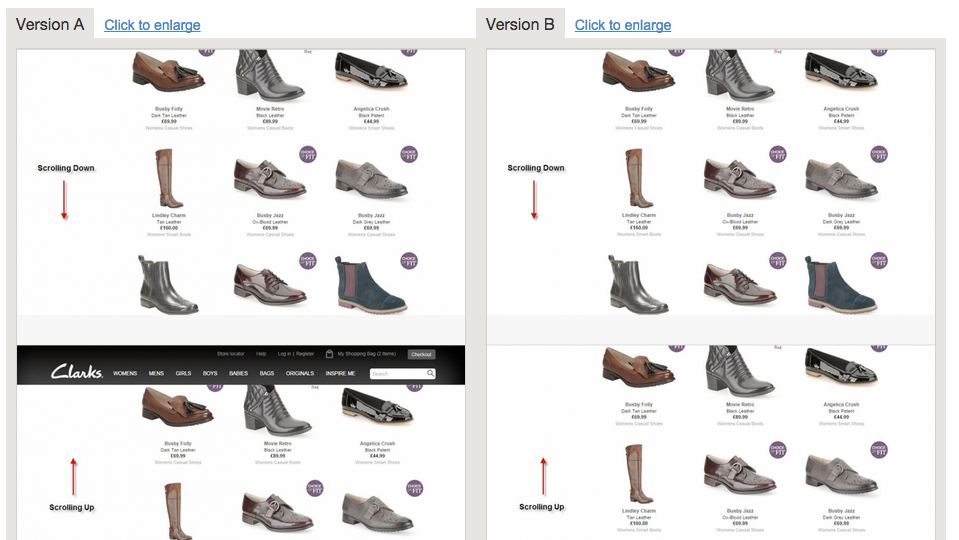The width and height of the screenshot is (959, 540).
Task: Click Choice of Fit badge on Ox-Blood Busby Jazz, Version A scrolling-down view
Action: 308,154
